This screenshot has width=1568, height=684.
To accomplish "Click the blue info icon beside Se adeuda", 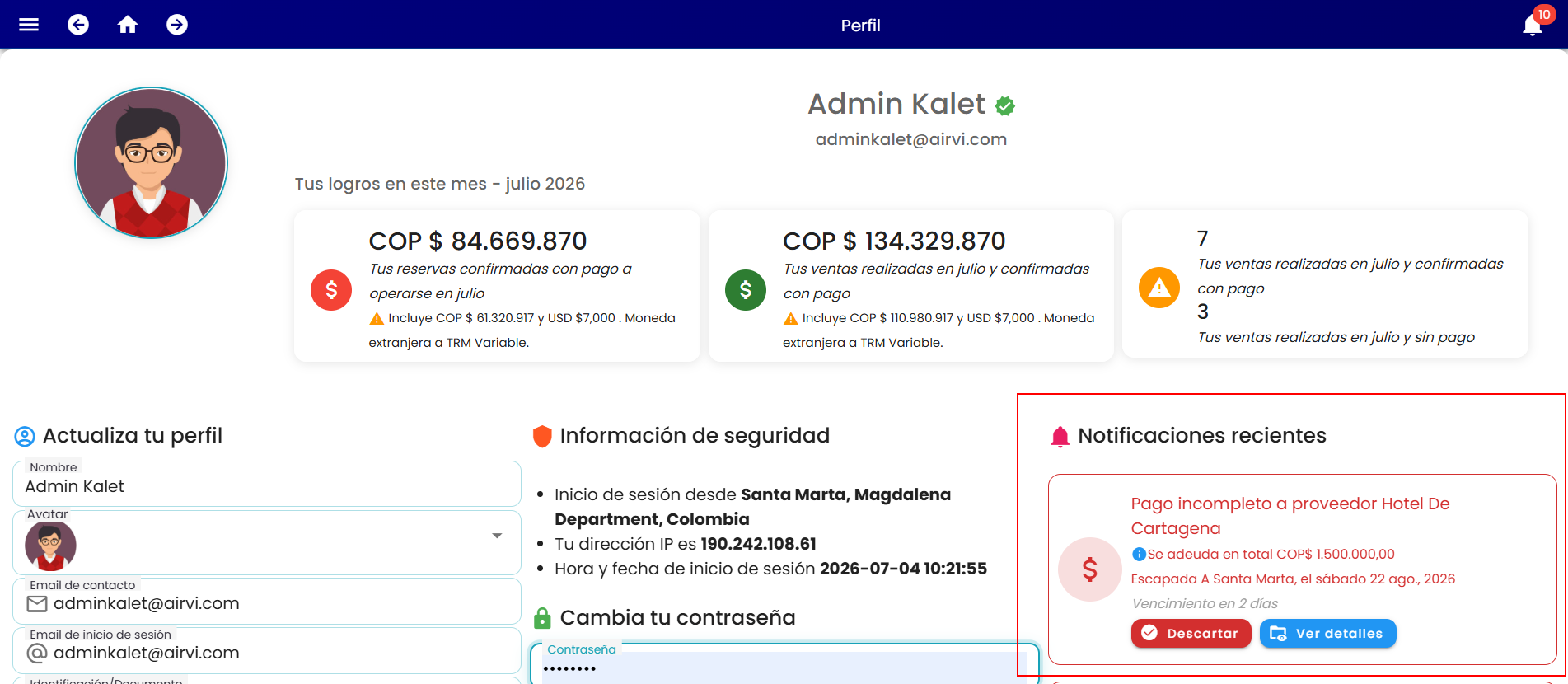I will [x=1139, y=554].
